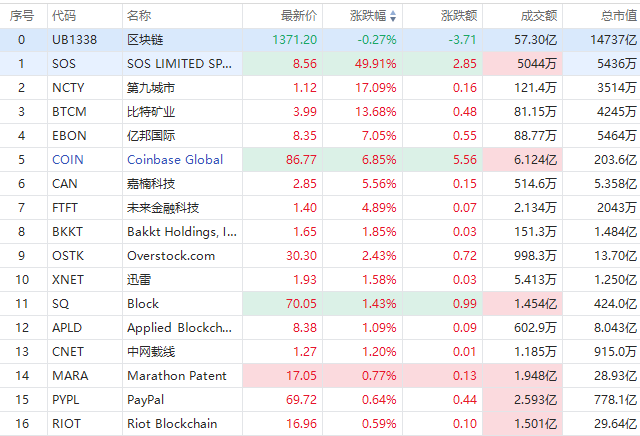640x436 pixels.
Task: Click the 2.593亿 turnover for PYPL
Action: pos(535,400)
